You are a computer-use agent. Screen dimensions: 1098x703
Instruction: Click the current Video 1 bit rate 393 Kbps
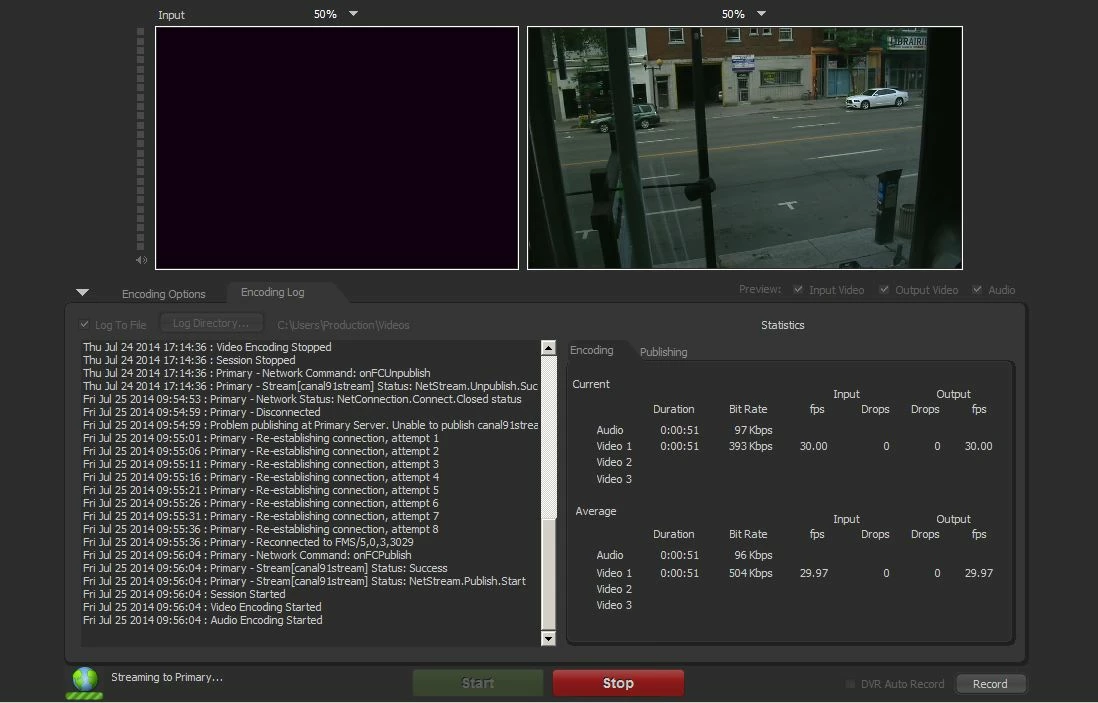[750, 446]
